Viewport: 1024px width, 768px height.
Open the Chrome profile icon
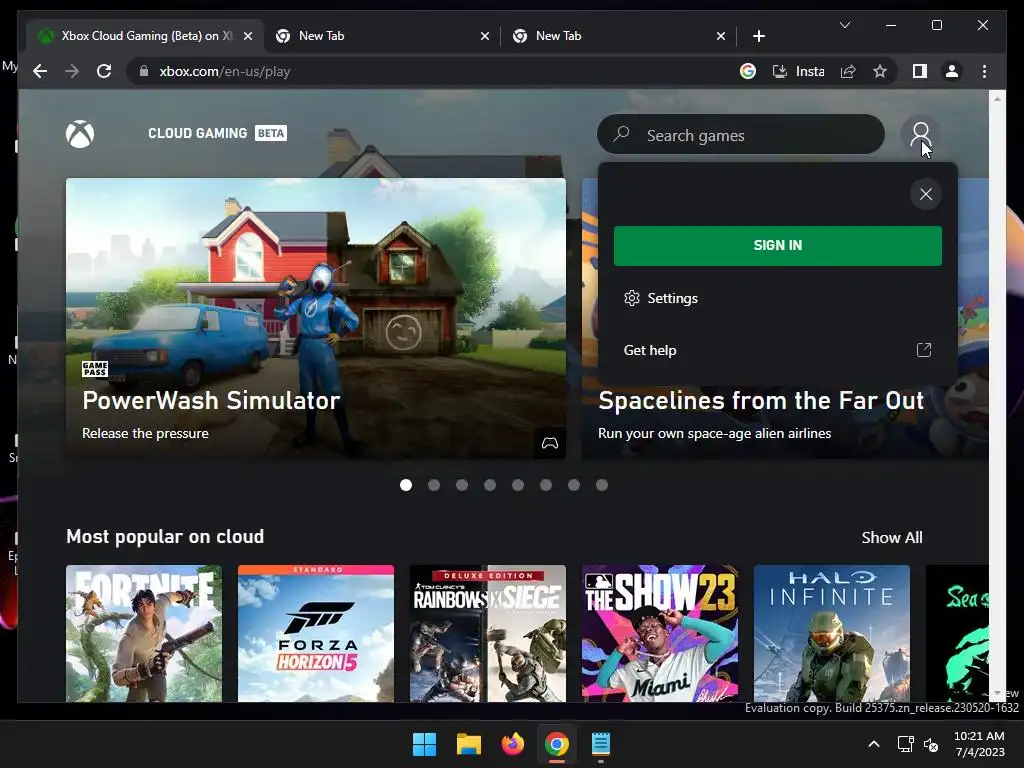[952, 71]
